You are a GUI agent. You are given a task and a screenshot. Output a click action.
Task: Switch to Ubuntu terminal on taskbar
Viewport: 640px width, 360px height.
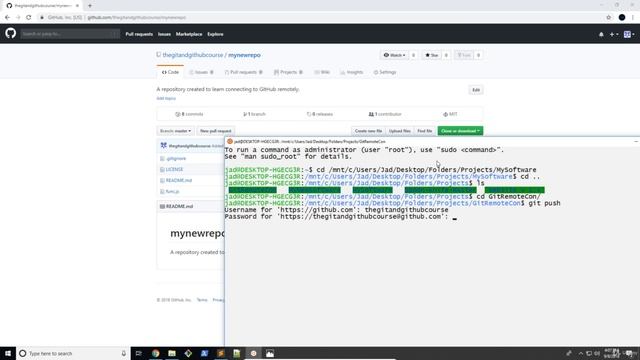point(253,353)
